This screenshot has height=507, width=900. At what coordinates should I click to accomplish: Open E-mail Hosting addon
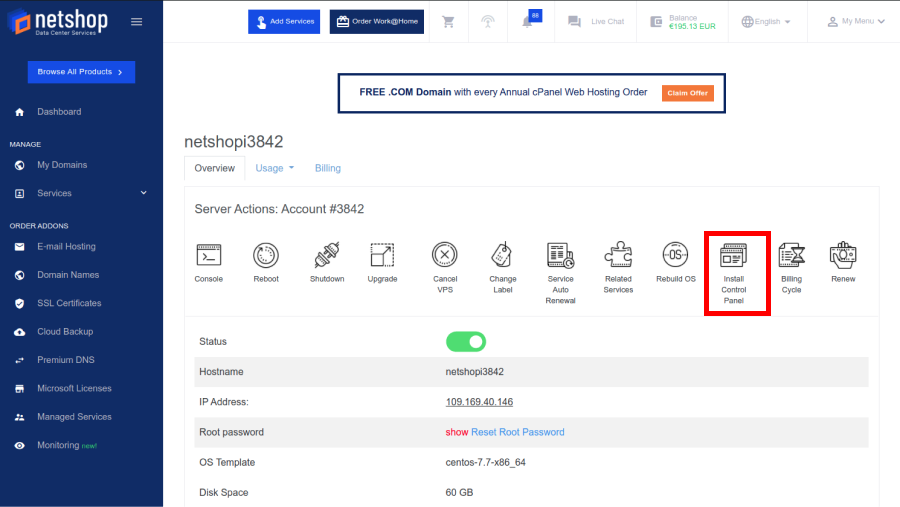[66, 247]
